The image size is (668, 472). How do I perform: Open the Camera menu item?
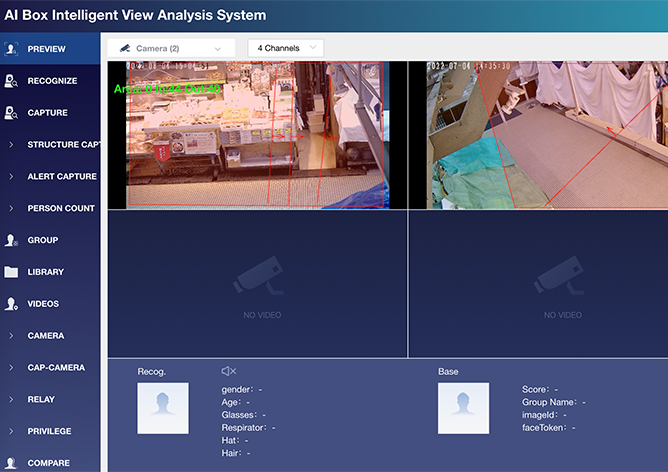pos(46,336)
